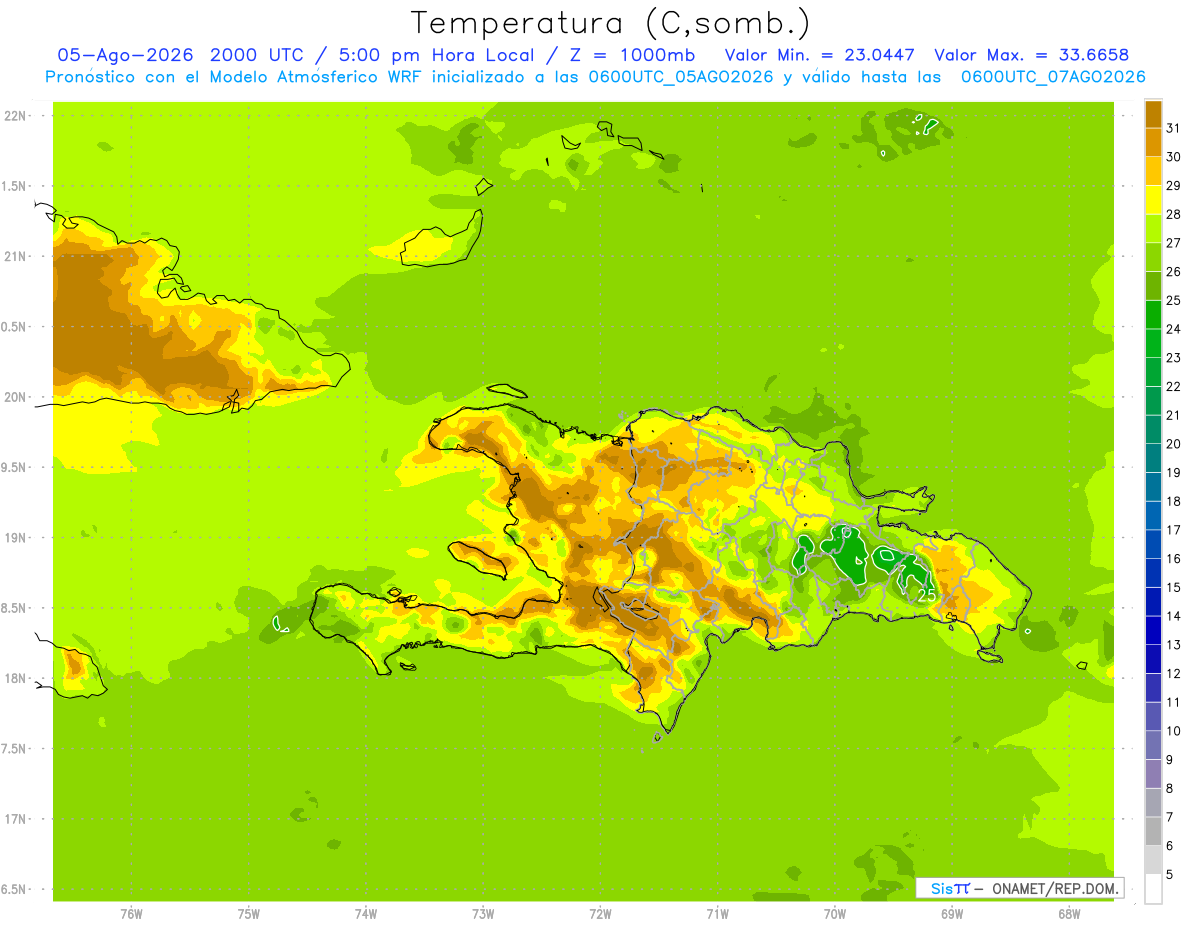Pick the white swatch below the 5 mark
This screenshot has height=927, width=1200.
pyautogui.click(x=1153, y=889)
